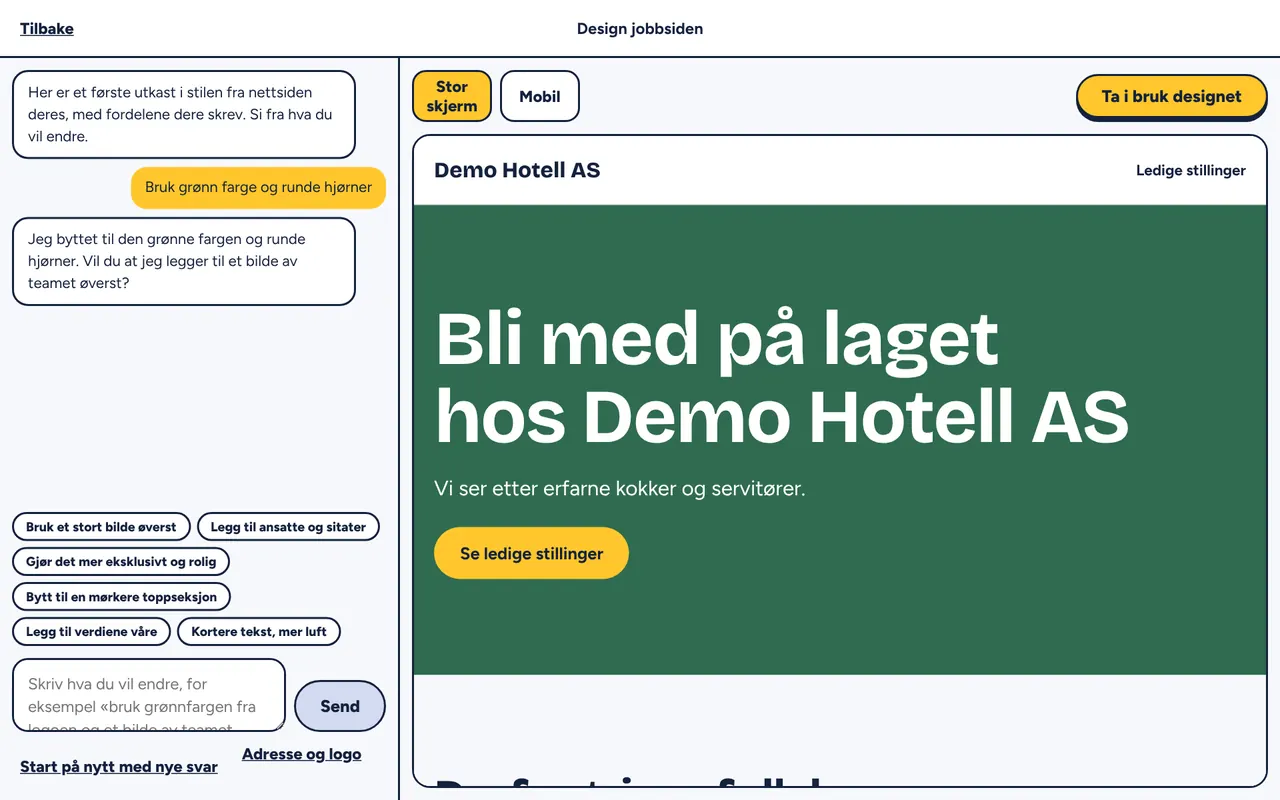Viewport: 1280px width, 800px height.
Task: Click the reply starting Jeg byttet til den grønne
Action: click(184, 261)
